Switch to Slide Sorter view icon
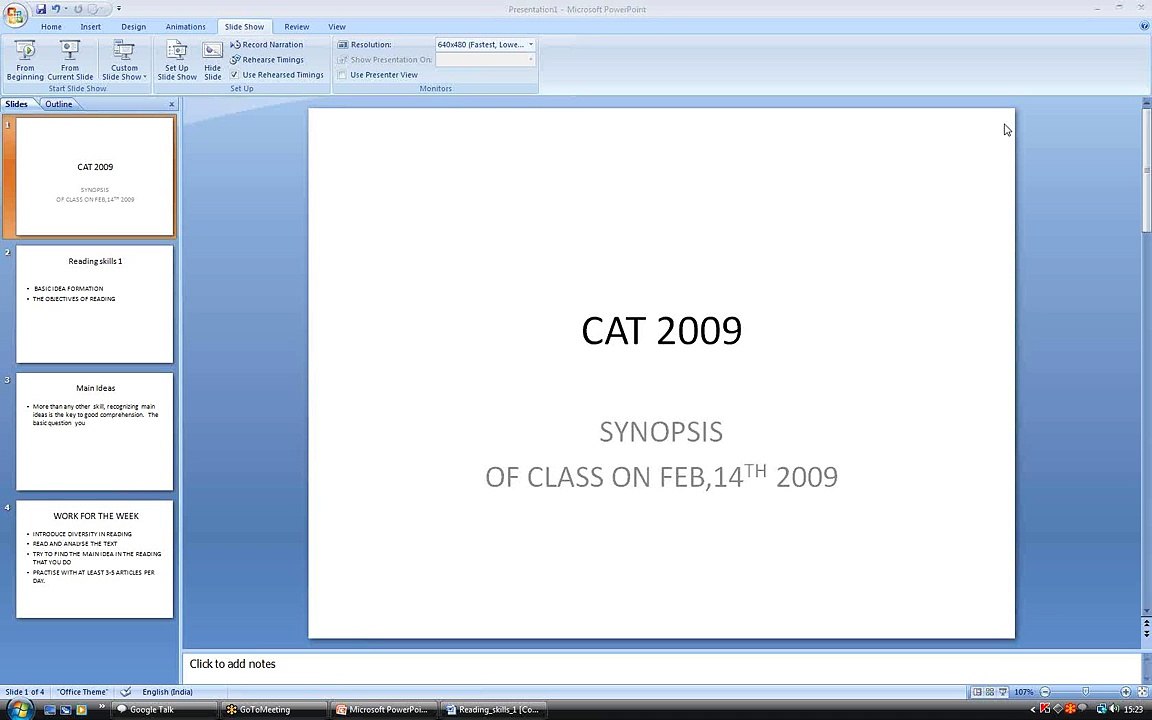The height and width of the screenshot is (720, 1152). pyautogui.click(x=990, y=692)
